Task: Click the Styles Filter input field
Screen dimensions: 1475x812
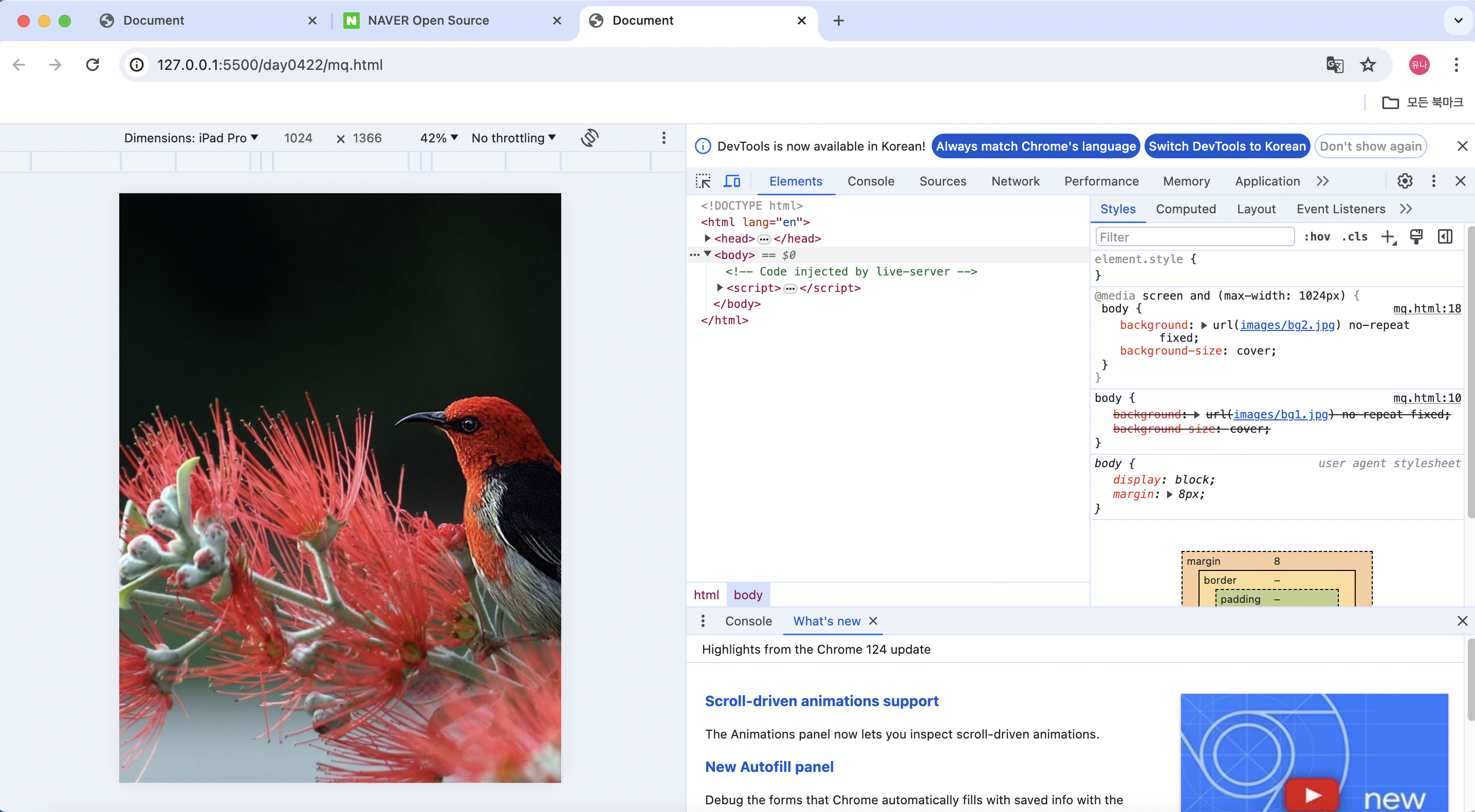Action: pos(1194,236)
